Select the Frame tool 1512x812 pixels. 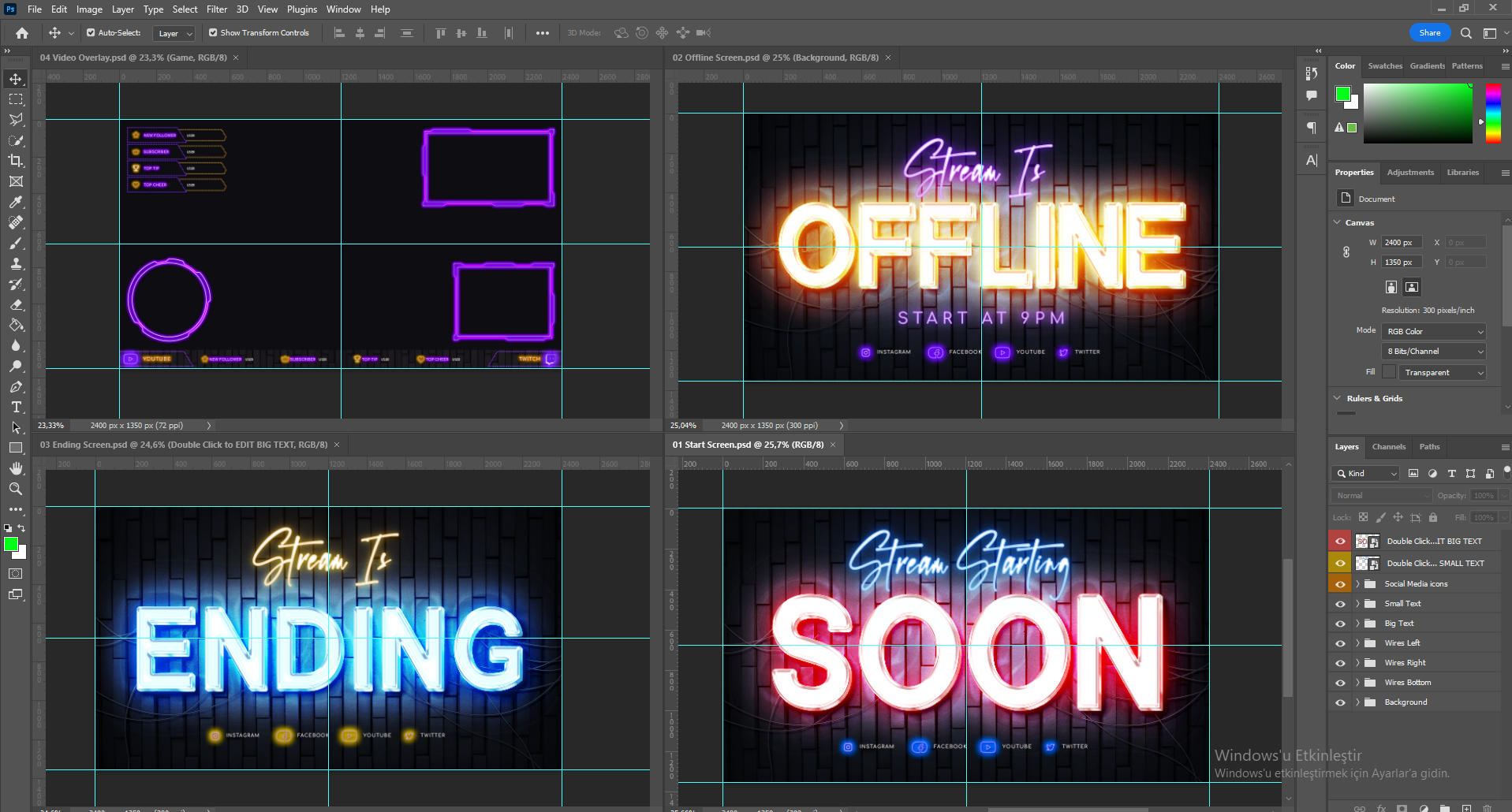coord(16,181)
